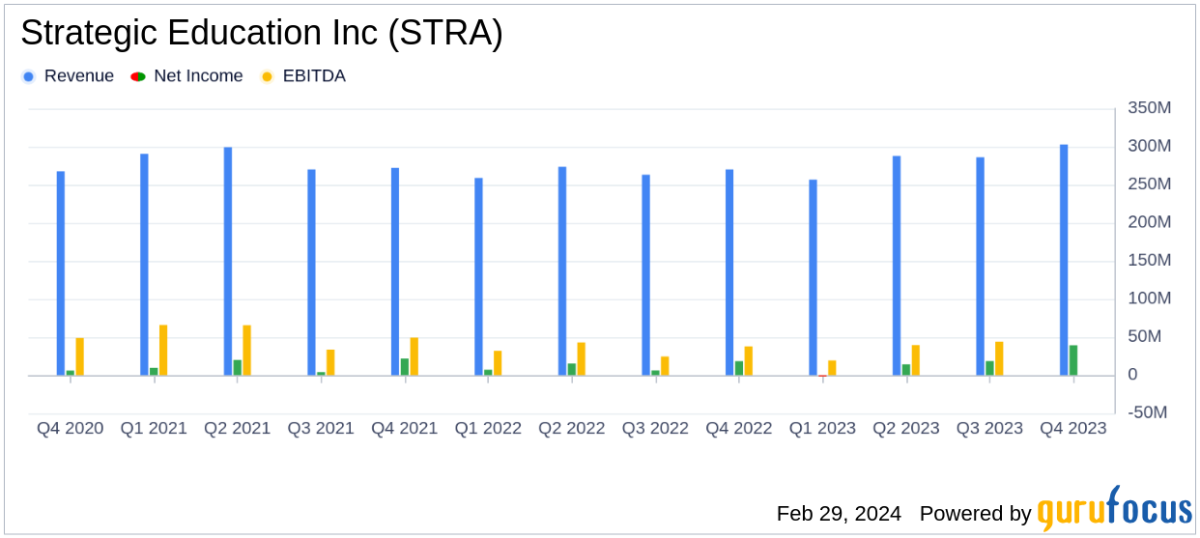
Task: Toggle the Revenue series legend label
Action: point(78,77)
